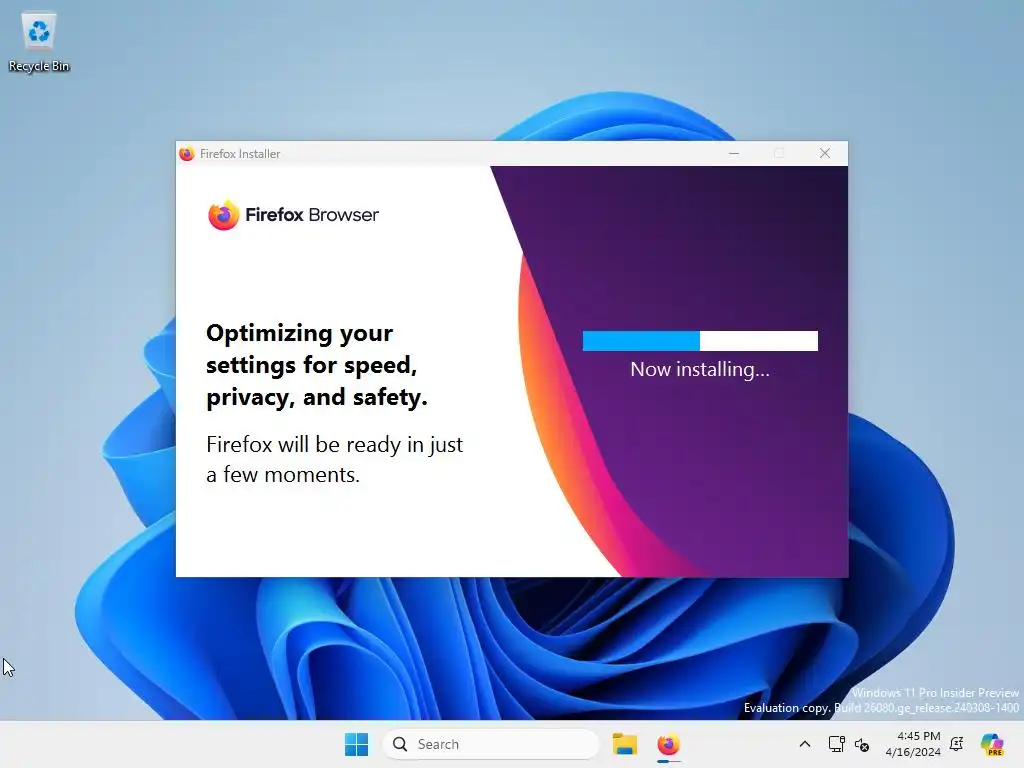
Task: Click the disabled maximize button of the installer
Action: (779, 153)
